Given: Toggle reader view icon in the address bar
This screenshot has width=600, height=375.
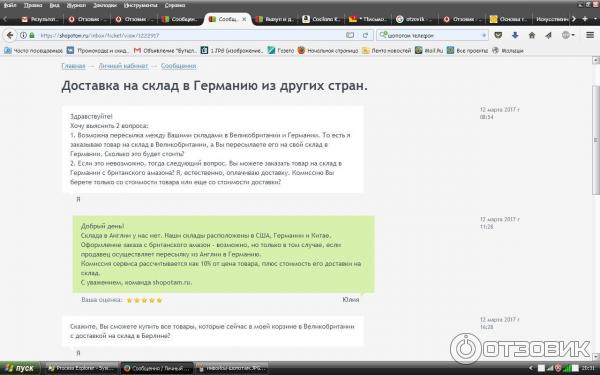Looking at the screenshot, I should pyautogui.click(x=350, y=35).
